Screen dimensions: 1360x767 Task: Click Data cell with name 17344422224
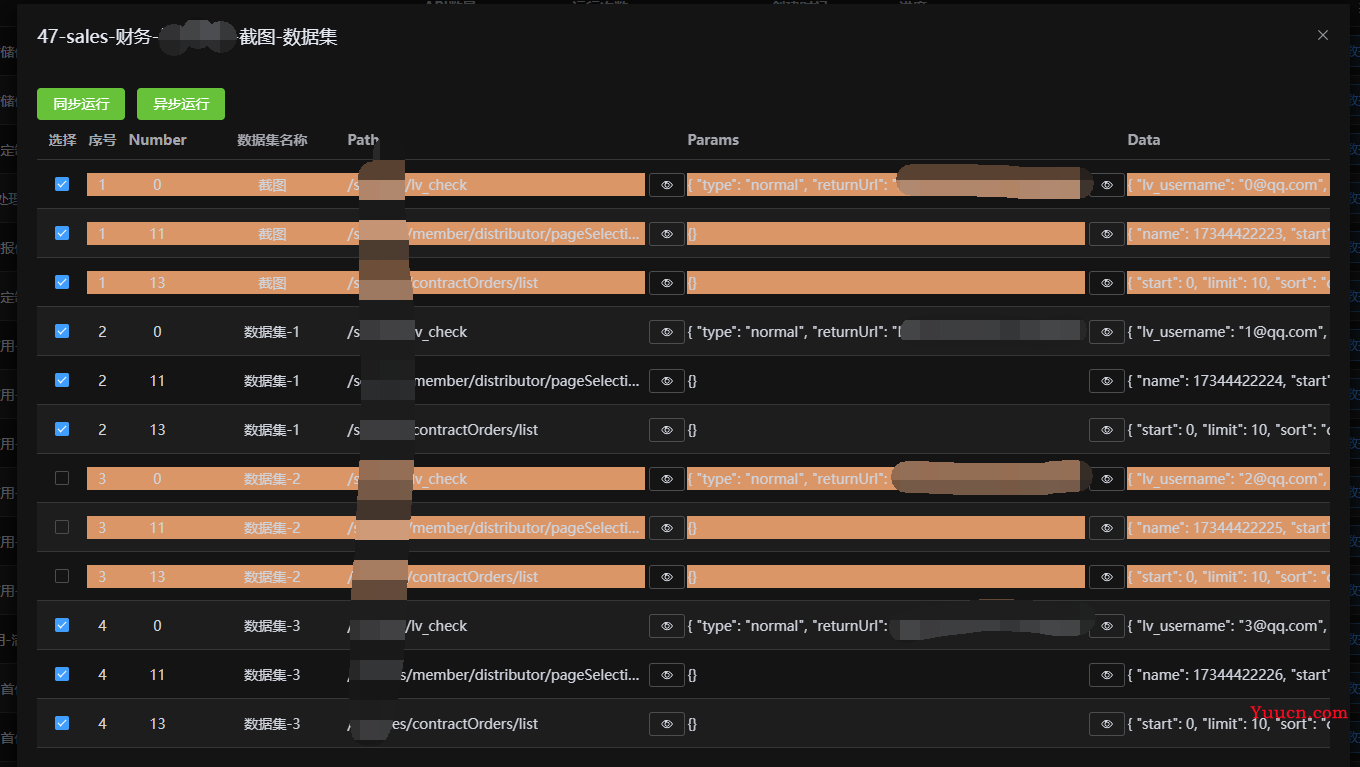[1228, 381]
